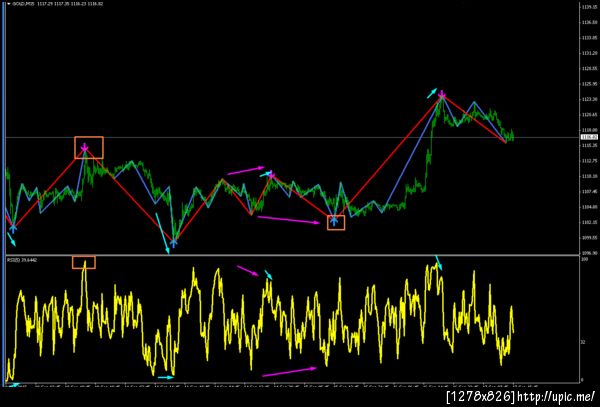Click the 32 level label on the RSI scale
Viewport: 600px width, 407px height.
(583, 342)
